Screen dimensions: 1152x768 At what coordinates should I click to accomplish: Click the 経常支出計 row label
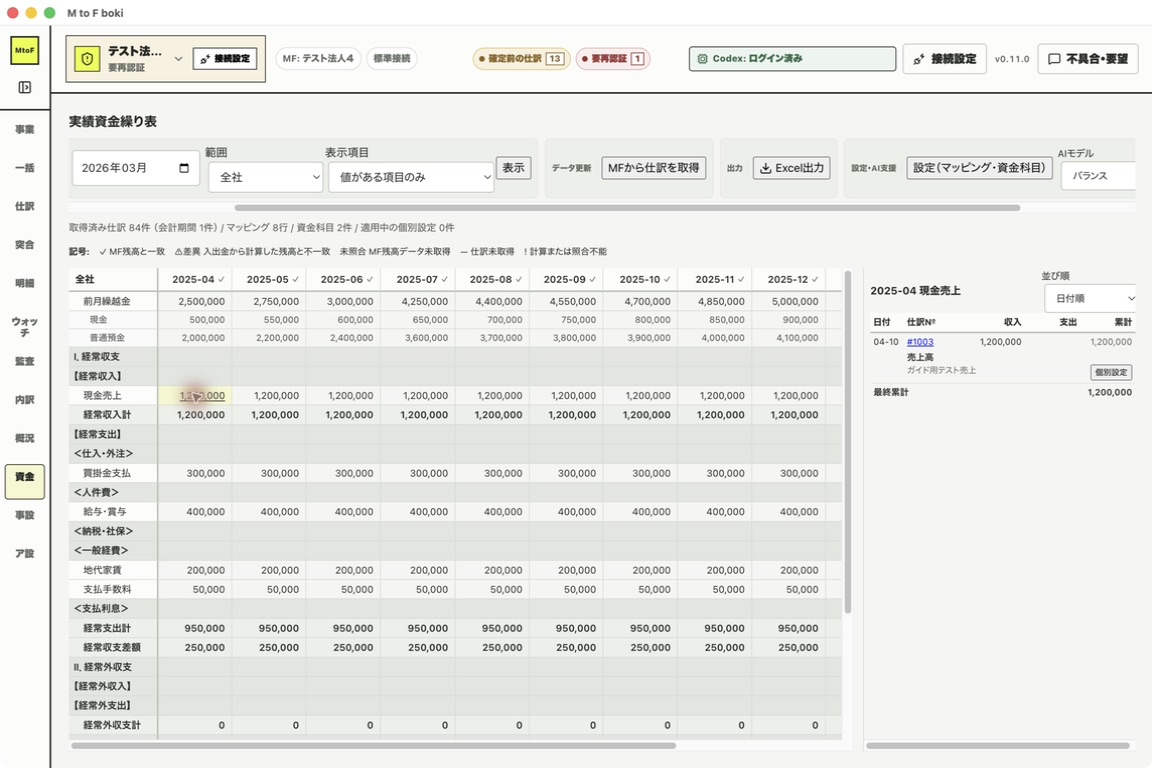coord(107,628)
